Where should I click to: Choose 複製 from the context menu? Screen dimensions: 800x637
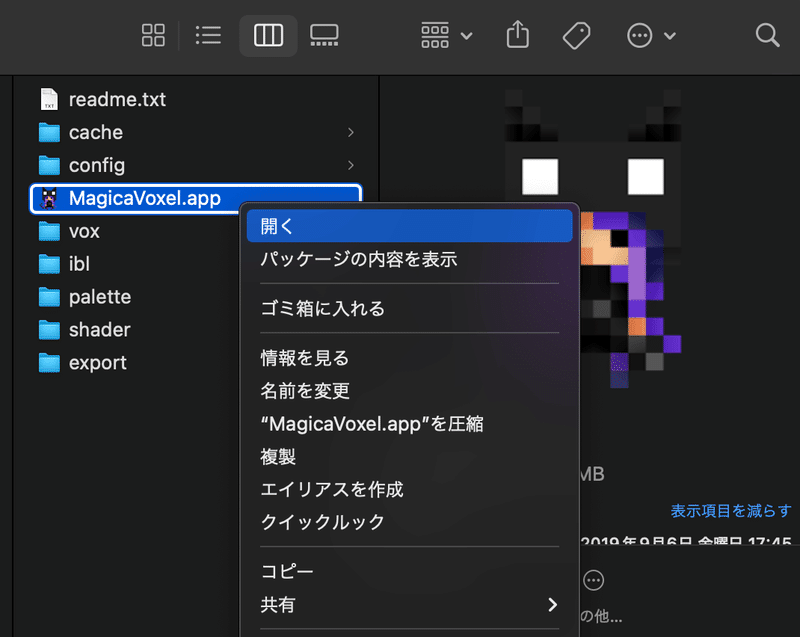409,456
